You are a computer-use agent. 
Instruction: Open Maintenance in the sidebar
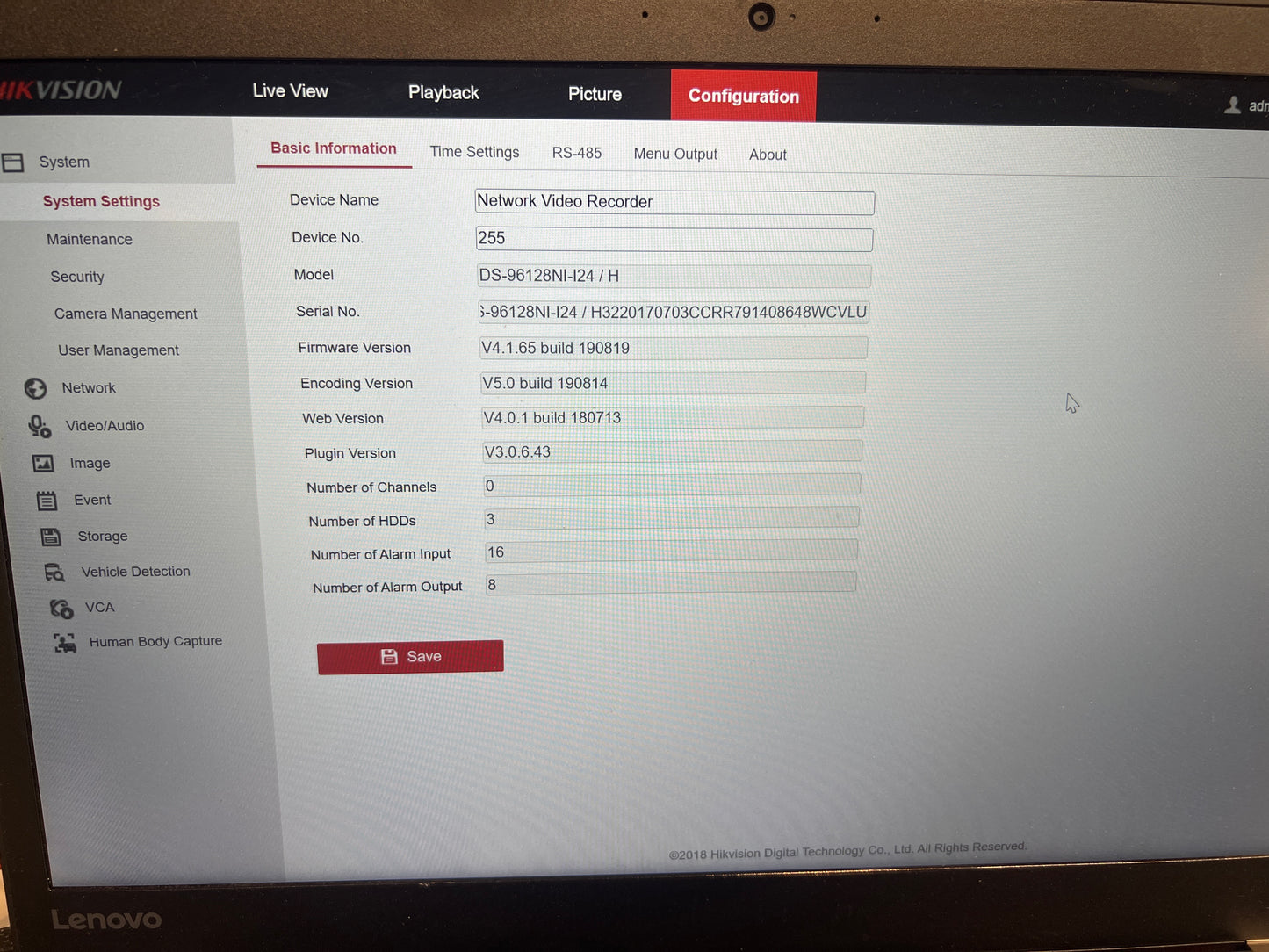pos(90,239)
